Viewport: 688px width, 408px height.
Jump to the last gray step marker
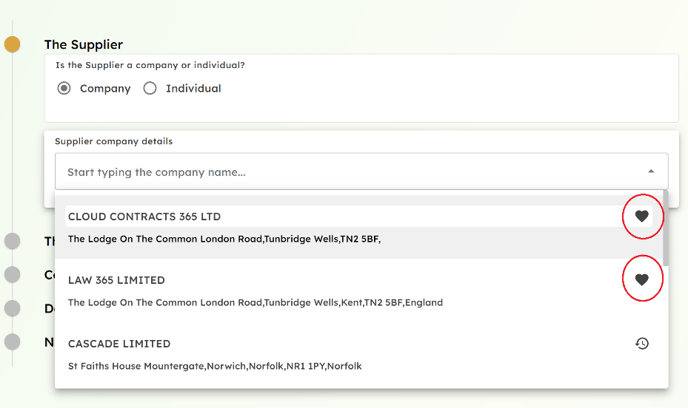(12, 342)
